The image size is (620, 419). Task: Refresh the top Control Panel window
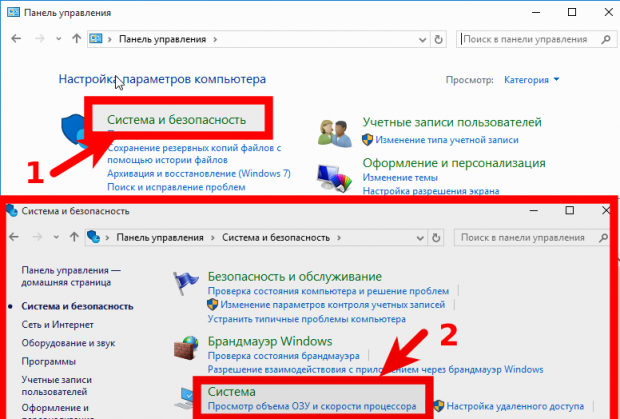click(x=438, y=39)
